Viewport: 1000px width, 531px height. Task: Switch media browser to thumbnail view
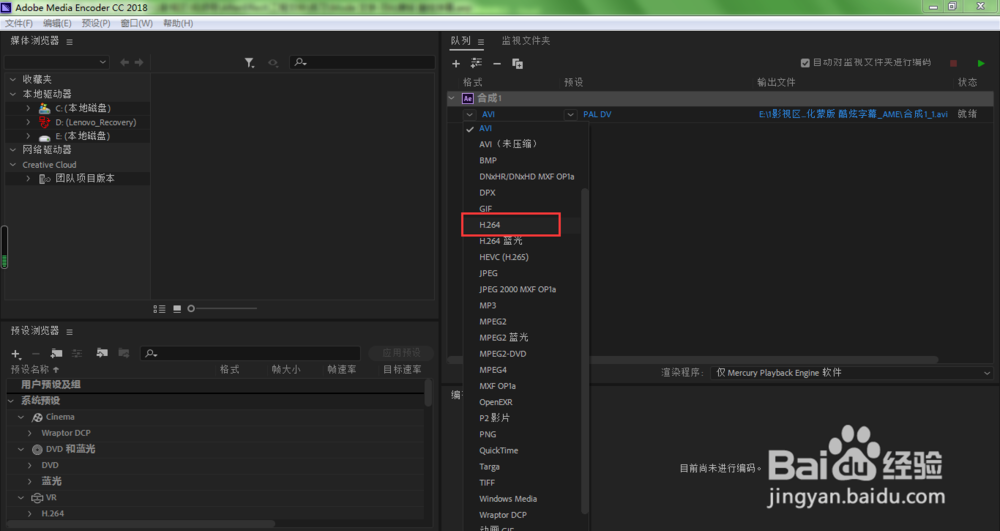[x=177, y=309]
